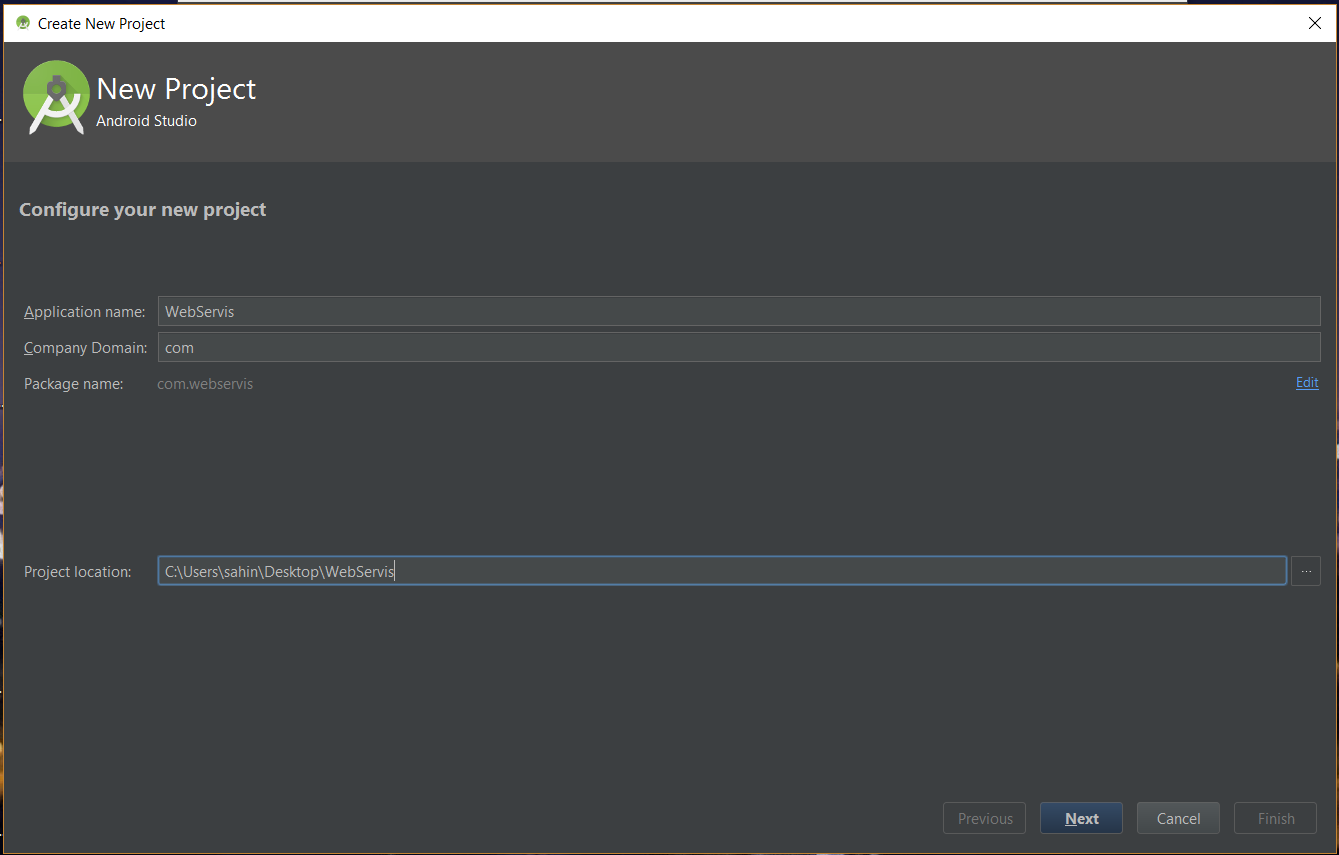Click the New Project title text
Image resolution: width=1339 pixels, height=855 pixels.
[x=176, y=89]
